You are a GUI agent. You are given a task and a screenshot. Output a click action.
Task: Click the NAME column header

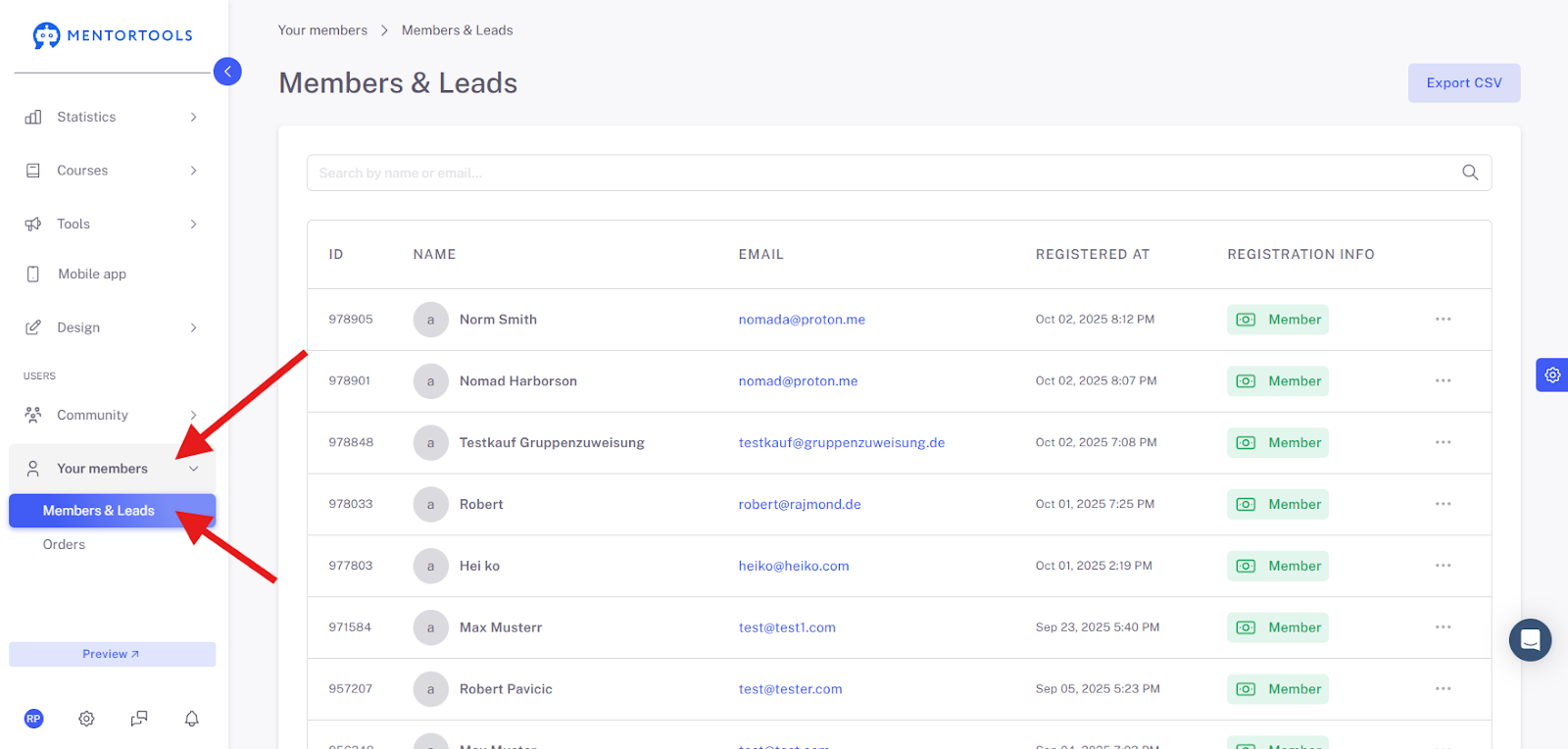(x=434, y=255)
